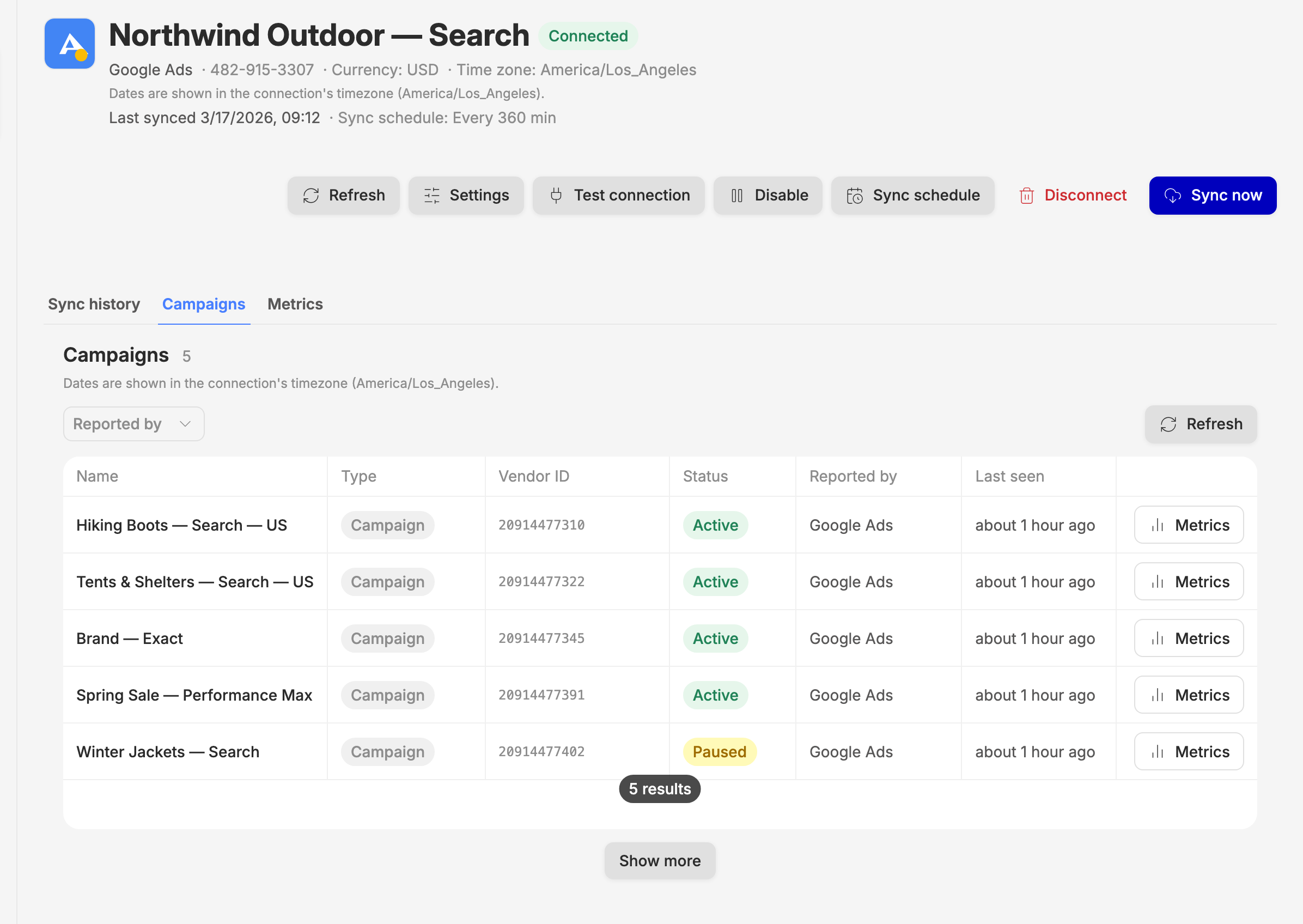Click the trash icon beside Disconnect
The height and width of the screenshot is (924, 1303).
[1027, 196]
